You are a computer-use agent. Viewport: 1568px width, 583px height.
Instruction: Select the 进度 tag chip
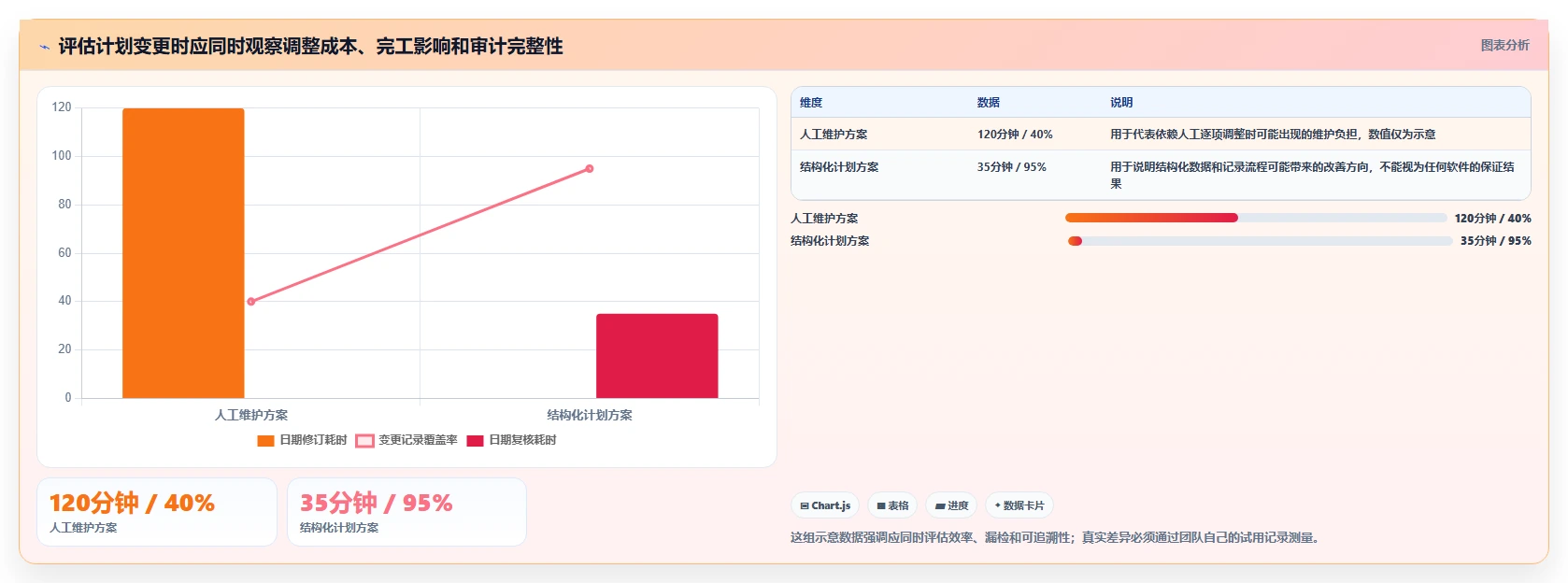click(x=951, y=505)
